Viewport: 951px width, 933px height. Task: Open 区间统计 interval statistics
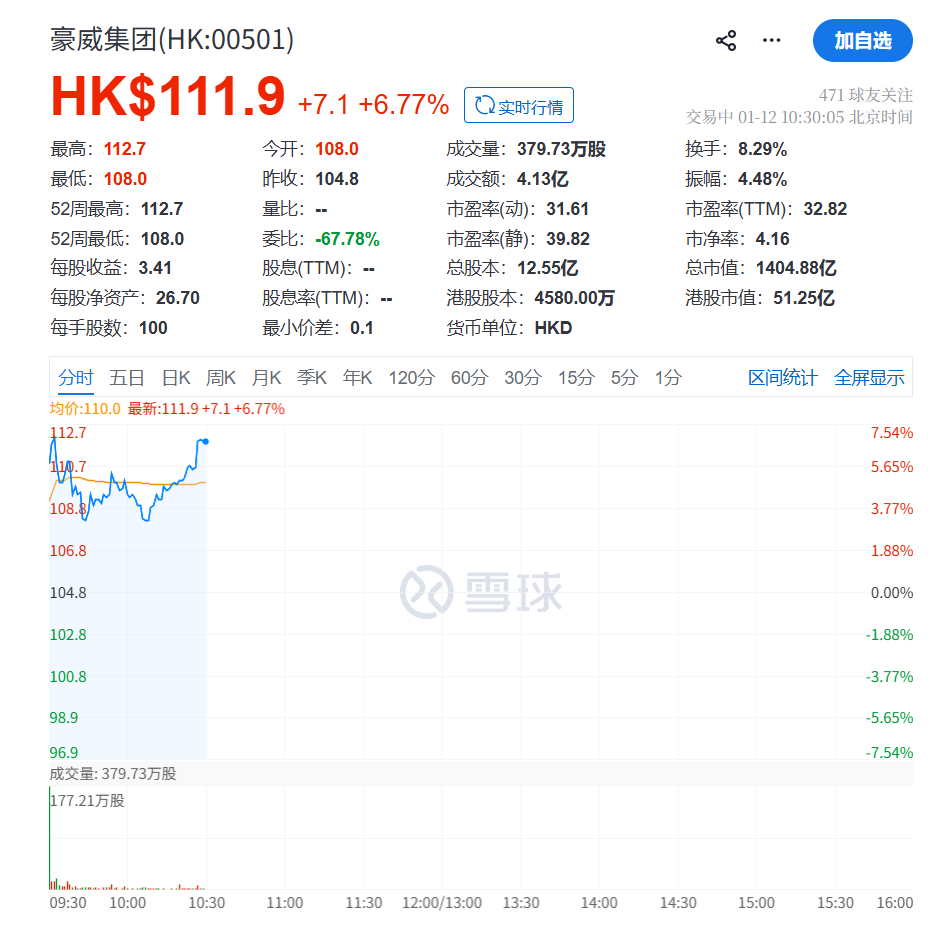point(783,378)
